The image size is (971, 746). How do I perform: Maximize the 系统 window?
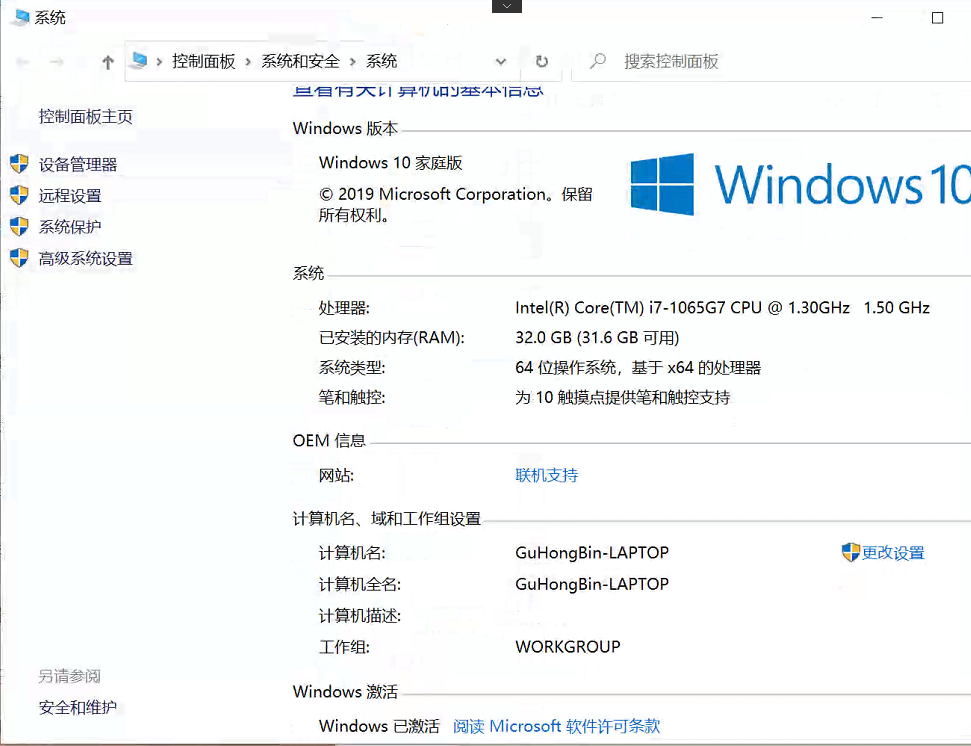tap(938, 18)
